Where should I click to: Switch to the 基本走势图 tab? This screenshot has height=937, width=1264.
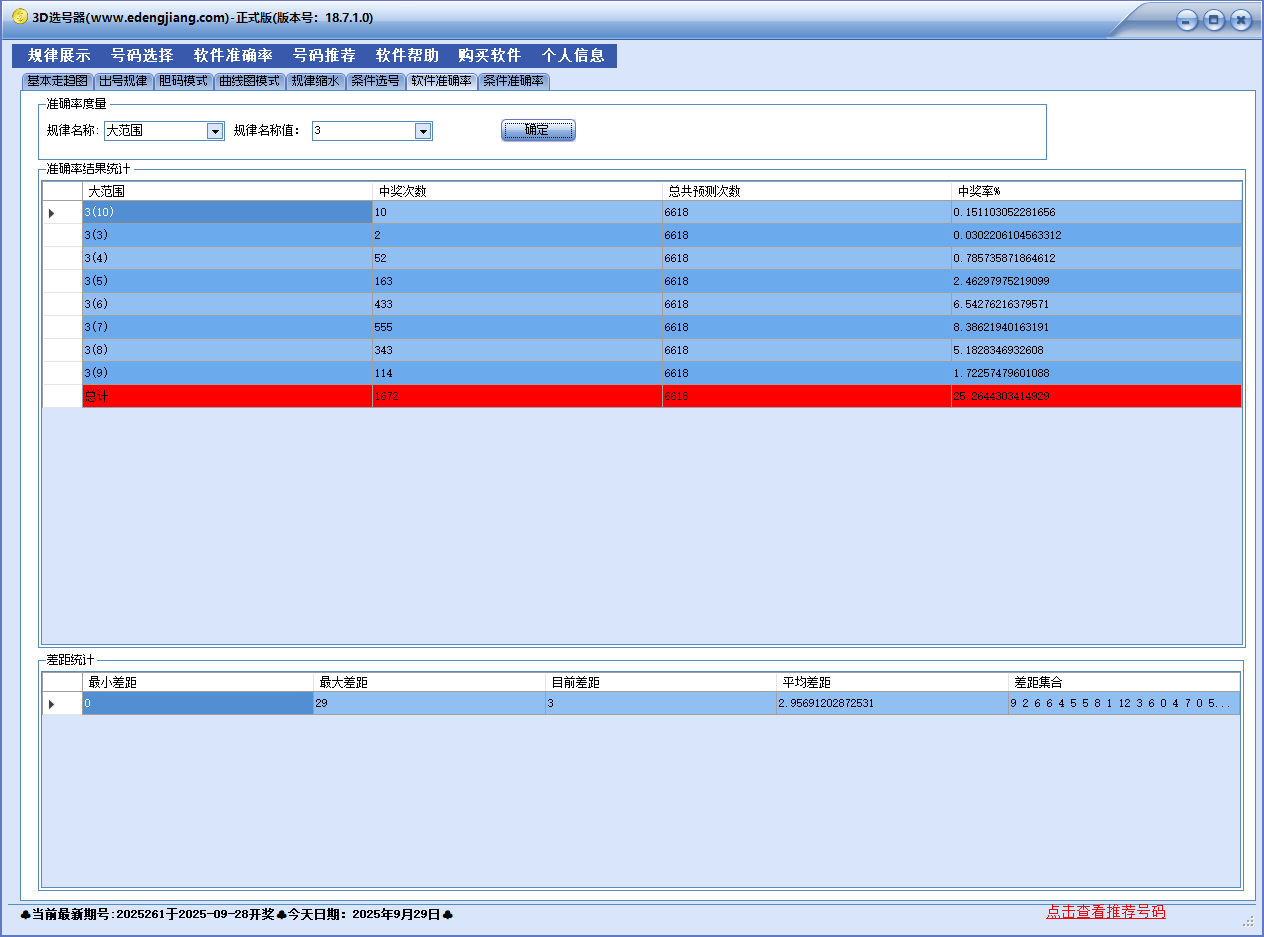(57, 81)
